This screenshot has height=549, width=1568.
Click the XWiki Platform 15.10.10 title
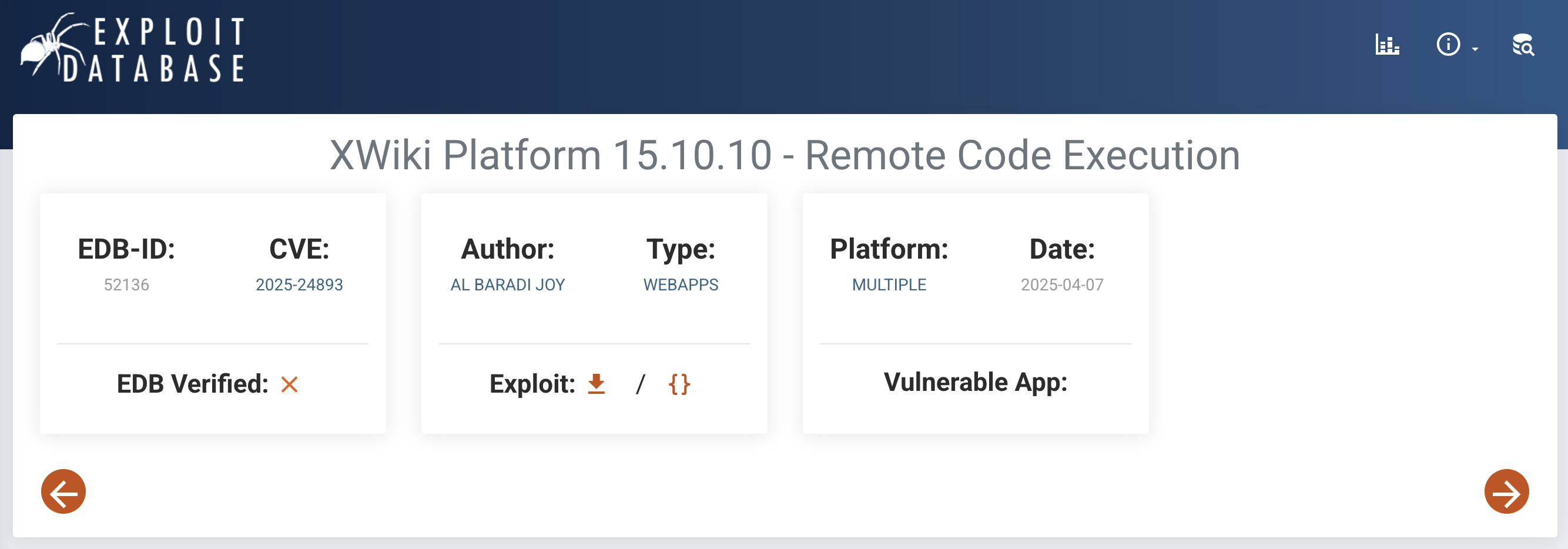[x=784, y=155]
